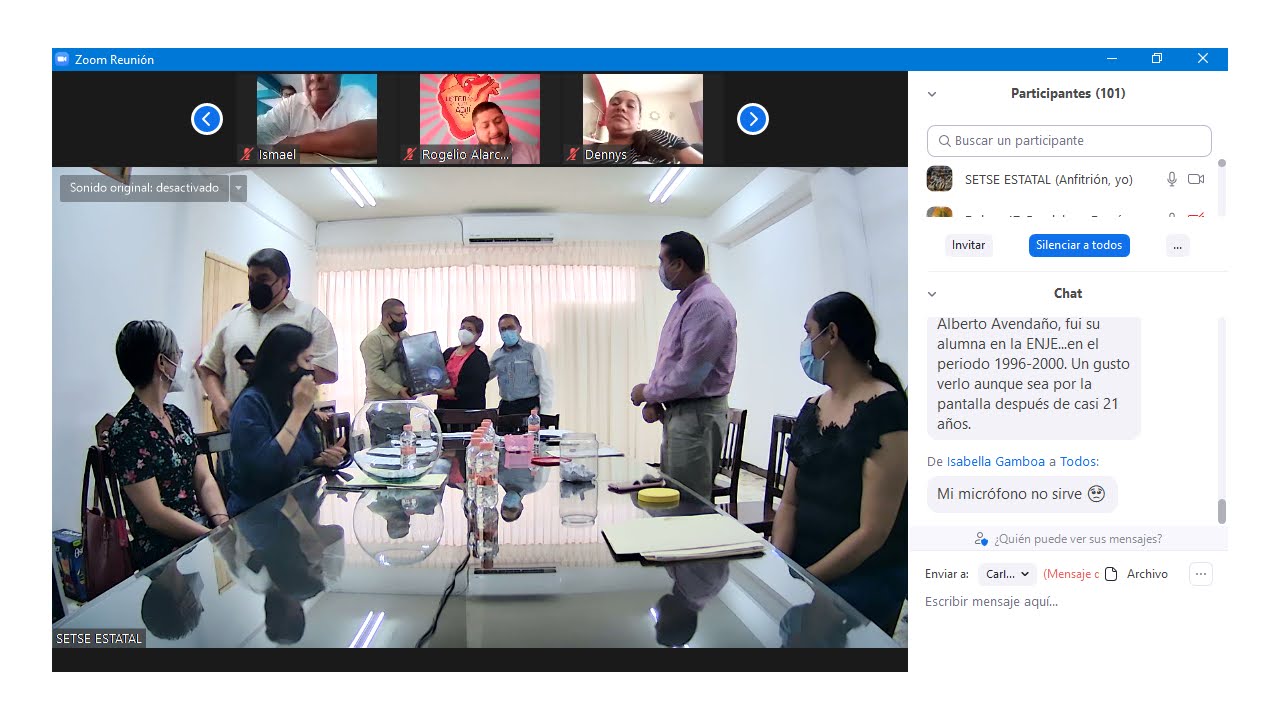Screen dimensions: 1280x720
Task: Select Dennys's video thumbnail
Action: click(643, 119)
